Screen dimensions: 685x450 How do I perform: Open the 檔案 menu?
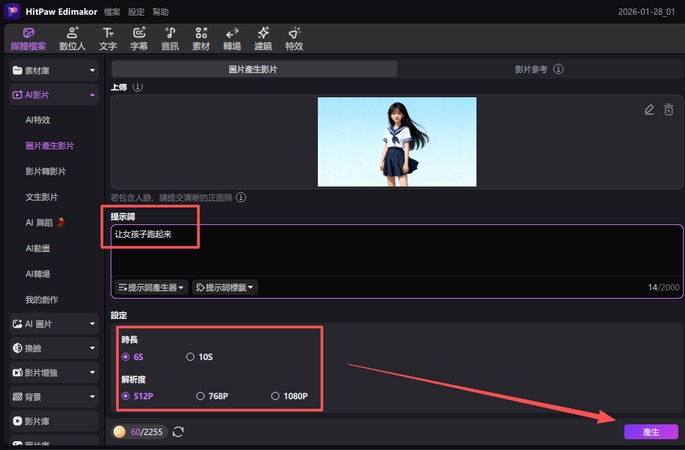point(111,11)
